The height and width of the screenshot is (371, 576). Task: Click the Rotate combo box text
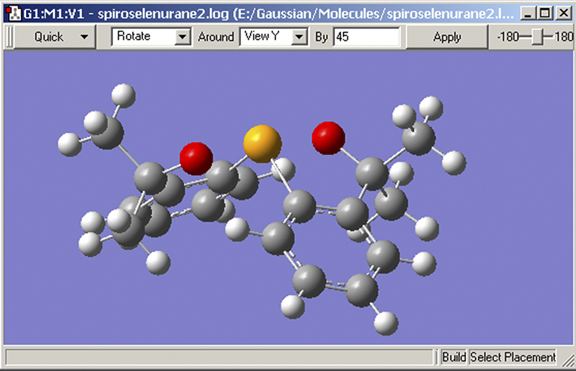coord(134,36)
